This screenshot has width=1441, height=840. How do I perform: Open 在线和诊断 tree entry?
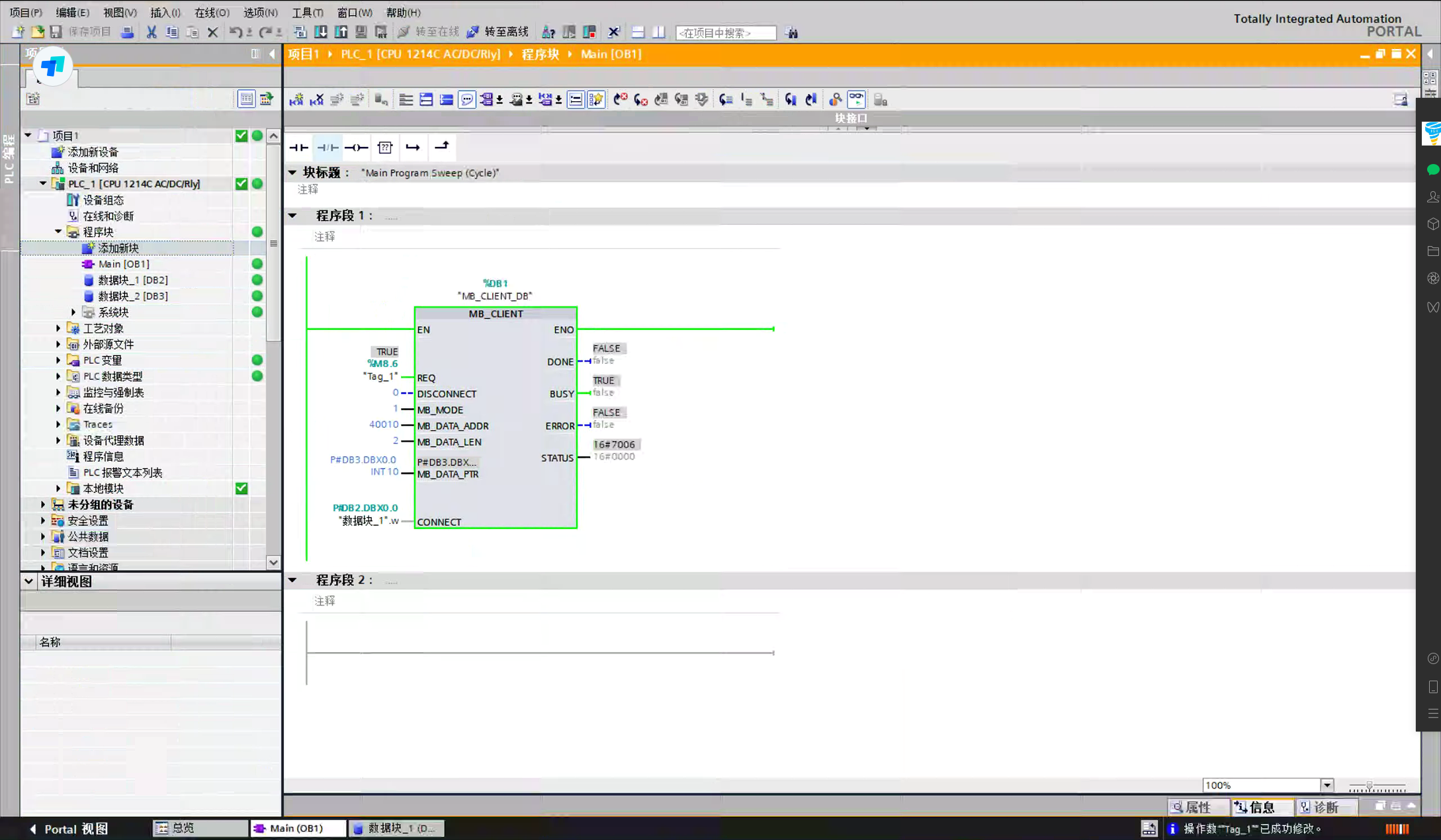tap(109, 216)
